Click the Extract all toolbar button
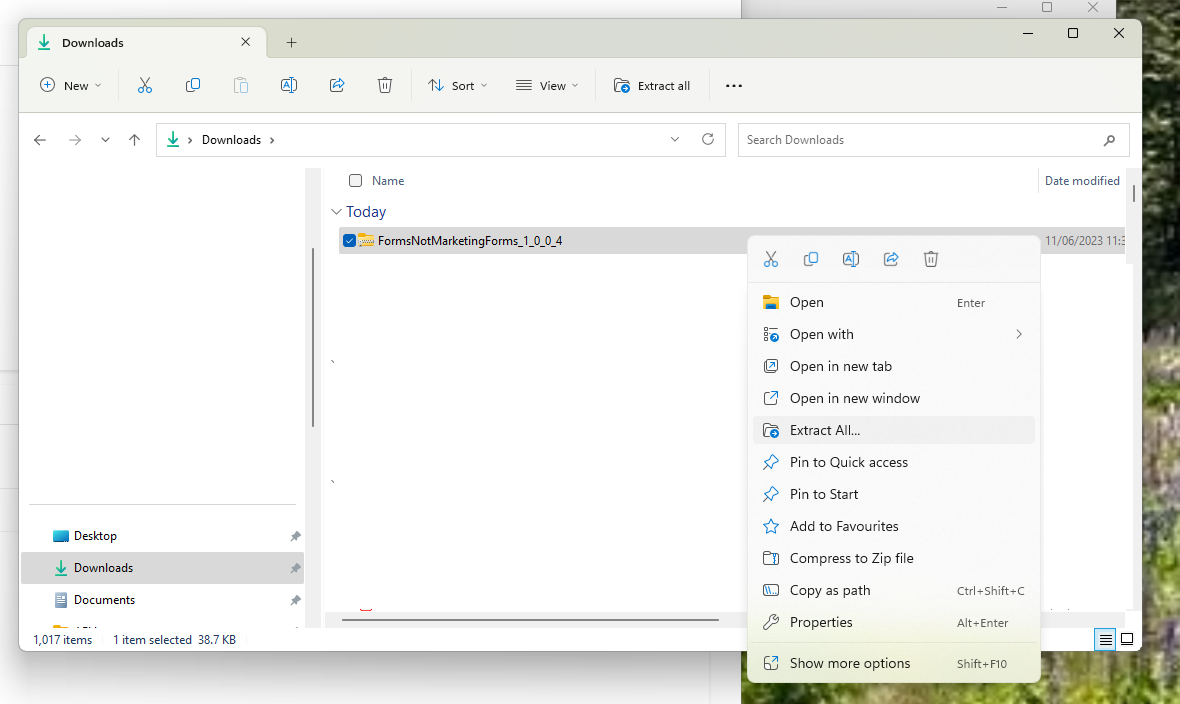This screenshot has width=1180, height=704. coord(652,86)
